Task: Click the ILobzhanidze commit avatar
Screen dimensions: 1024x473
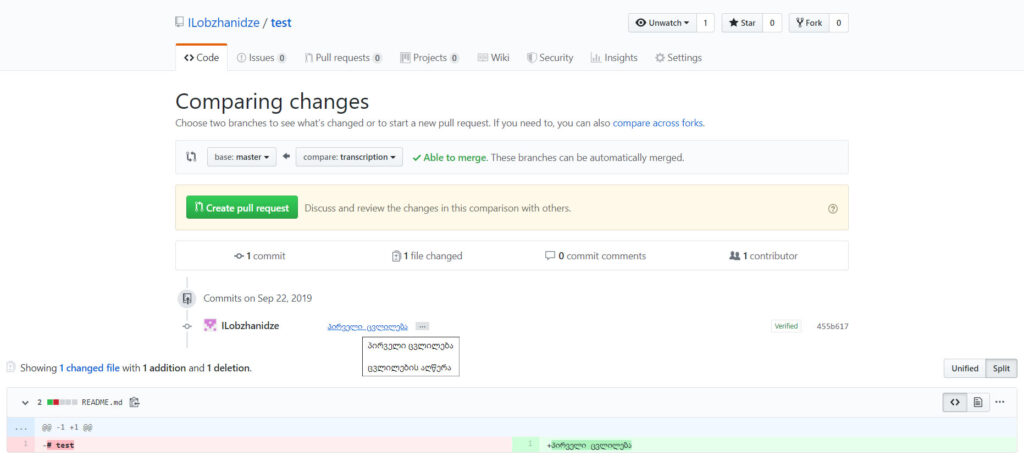Action: (210, 326)
